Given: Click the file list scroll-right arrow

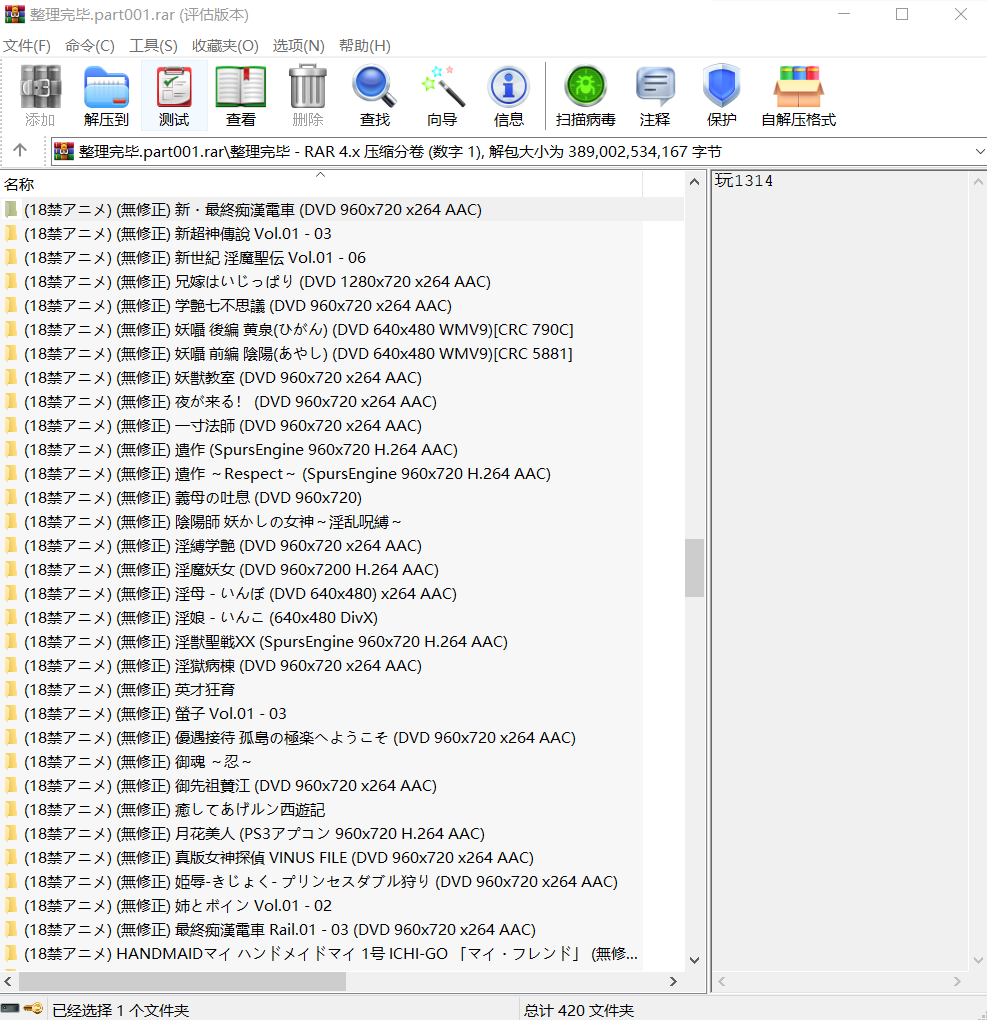Looking at the screenshot, I should click(x=673, y=981).
